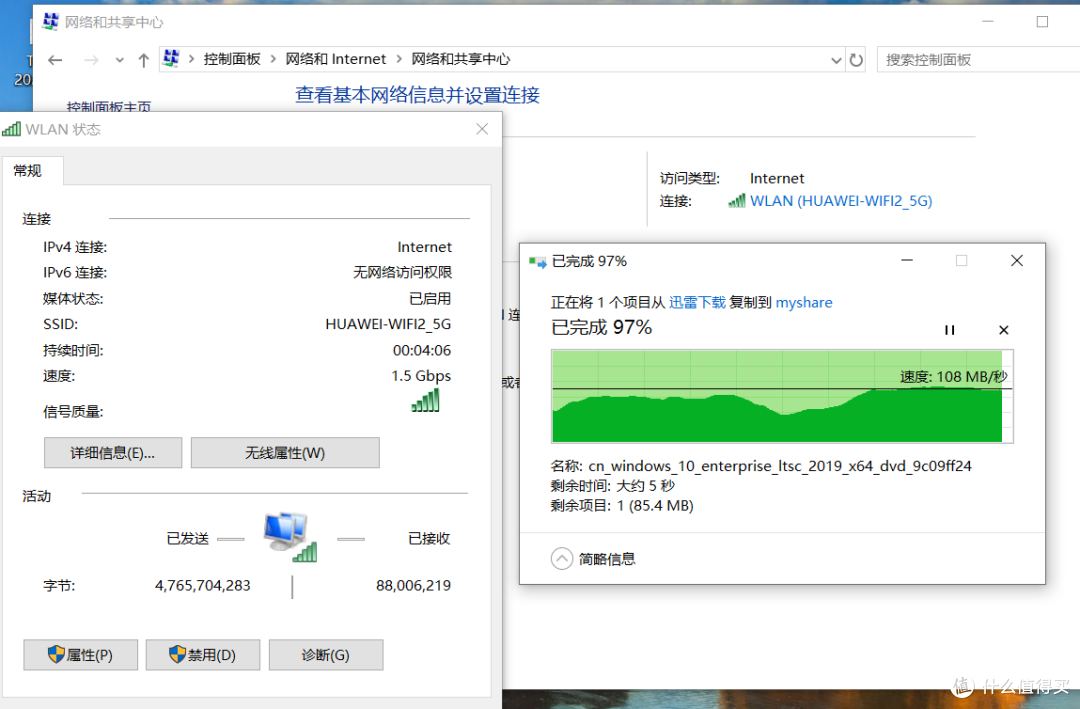Viewport: 1080px width, 709px height.
Task: Close the WLAN 状态 dialog
Action: tap(482, 129)
